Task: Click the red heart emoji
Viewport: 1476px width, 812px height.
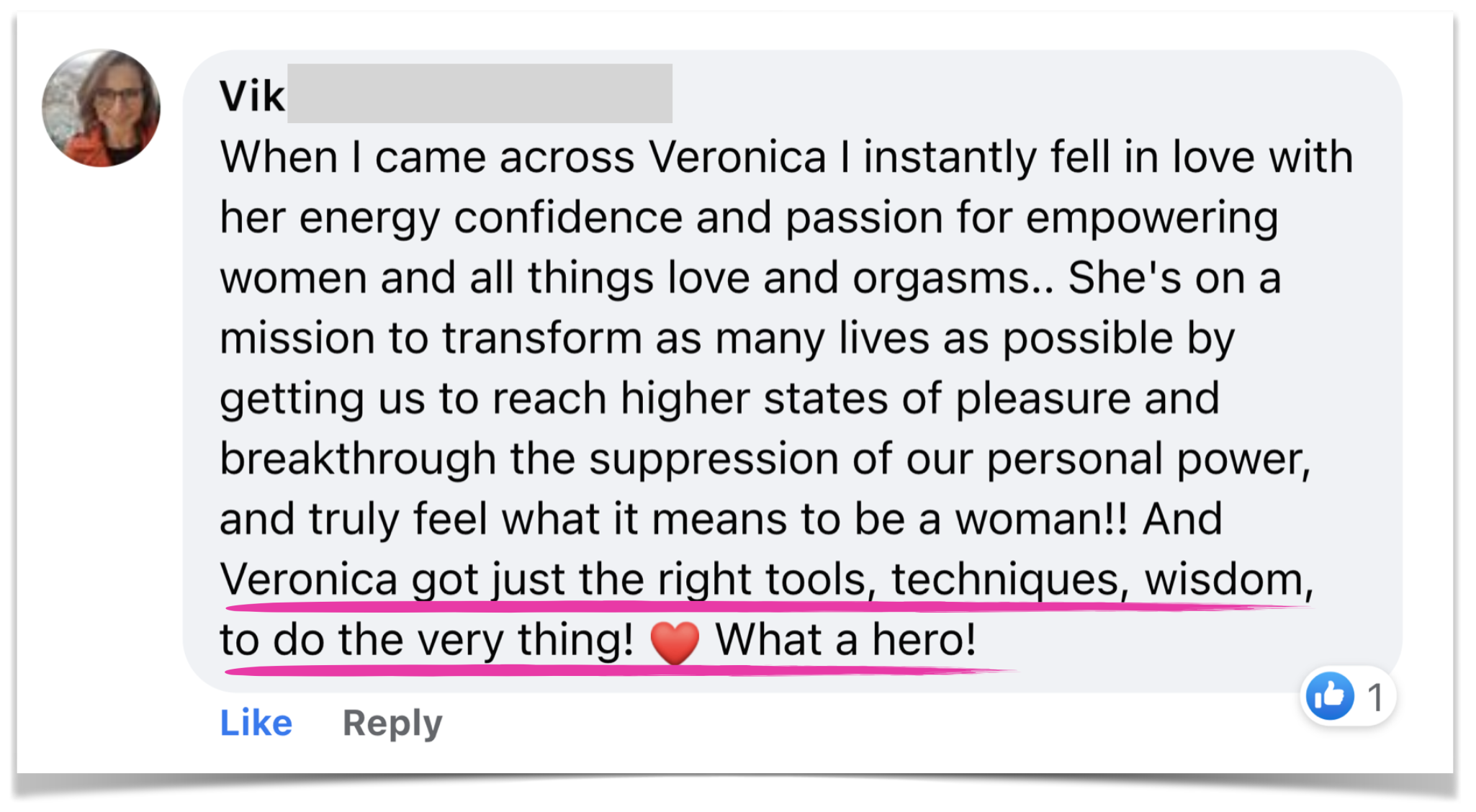Action: (674, 641)
